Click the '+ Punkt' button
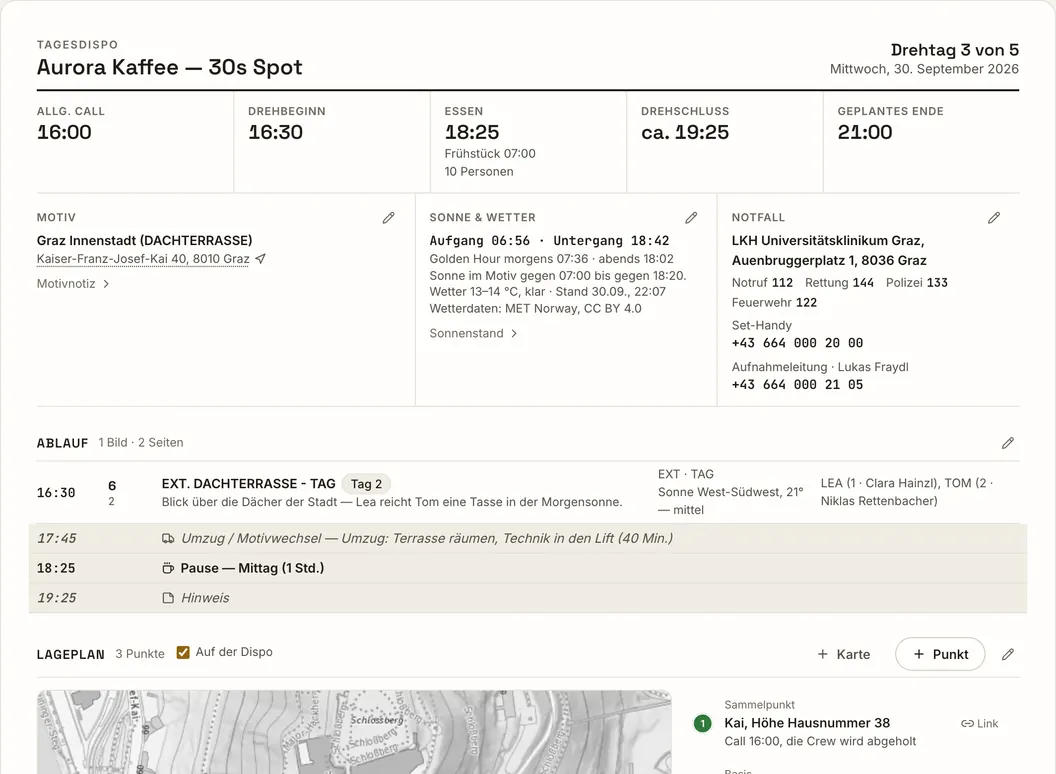Viewport: 1056px width, 774px height. [x=940, y=654]
